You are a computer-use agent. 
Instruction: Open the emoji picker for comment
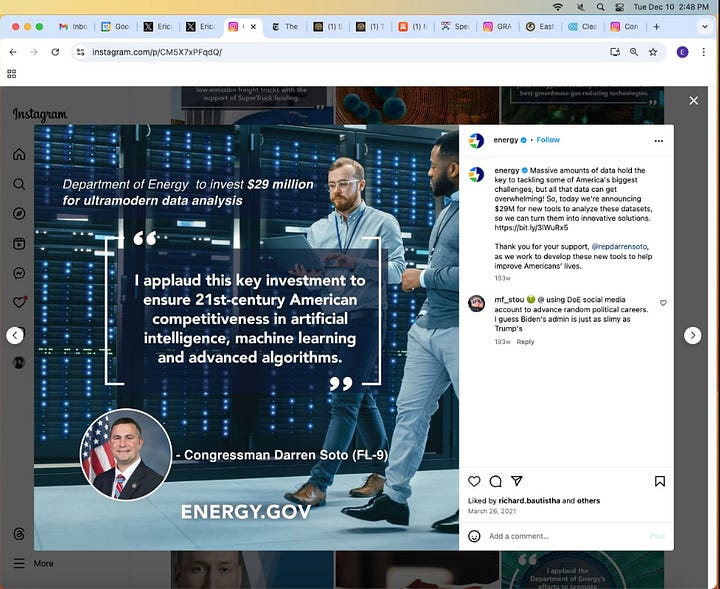click(x=474, y=536)
